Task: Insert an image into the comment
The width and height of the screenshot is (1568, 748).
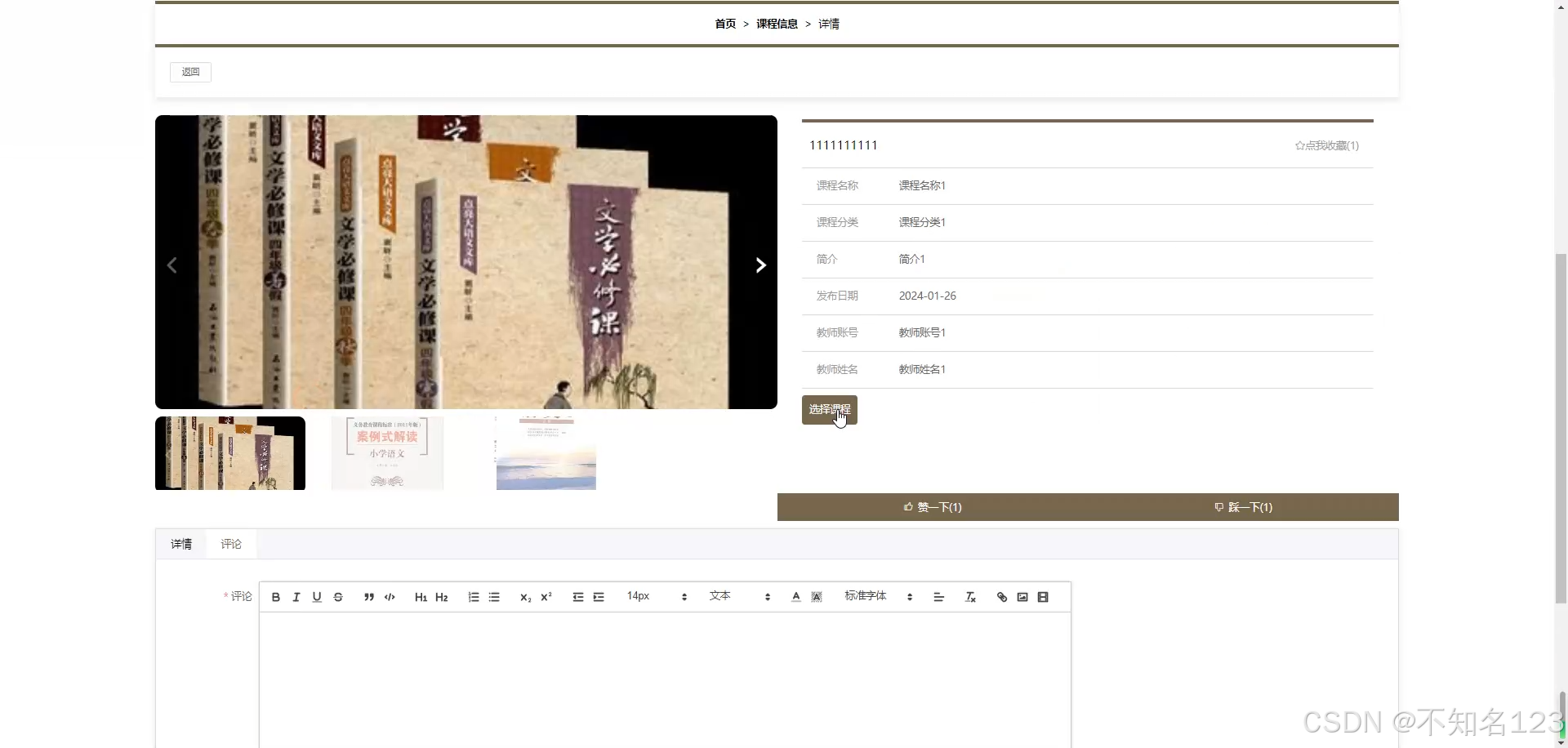Action: [x=1022, y=597]
